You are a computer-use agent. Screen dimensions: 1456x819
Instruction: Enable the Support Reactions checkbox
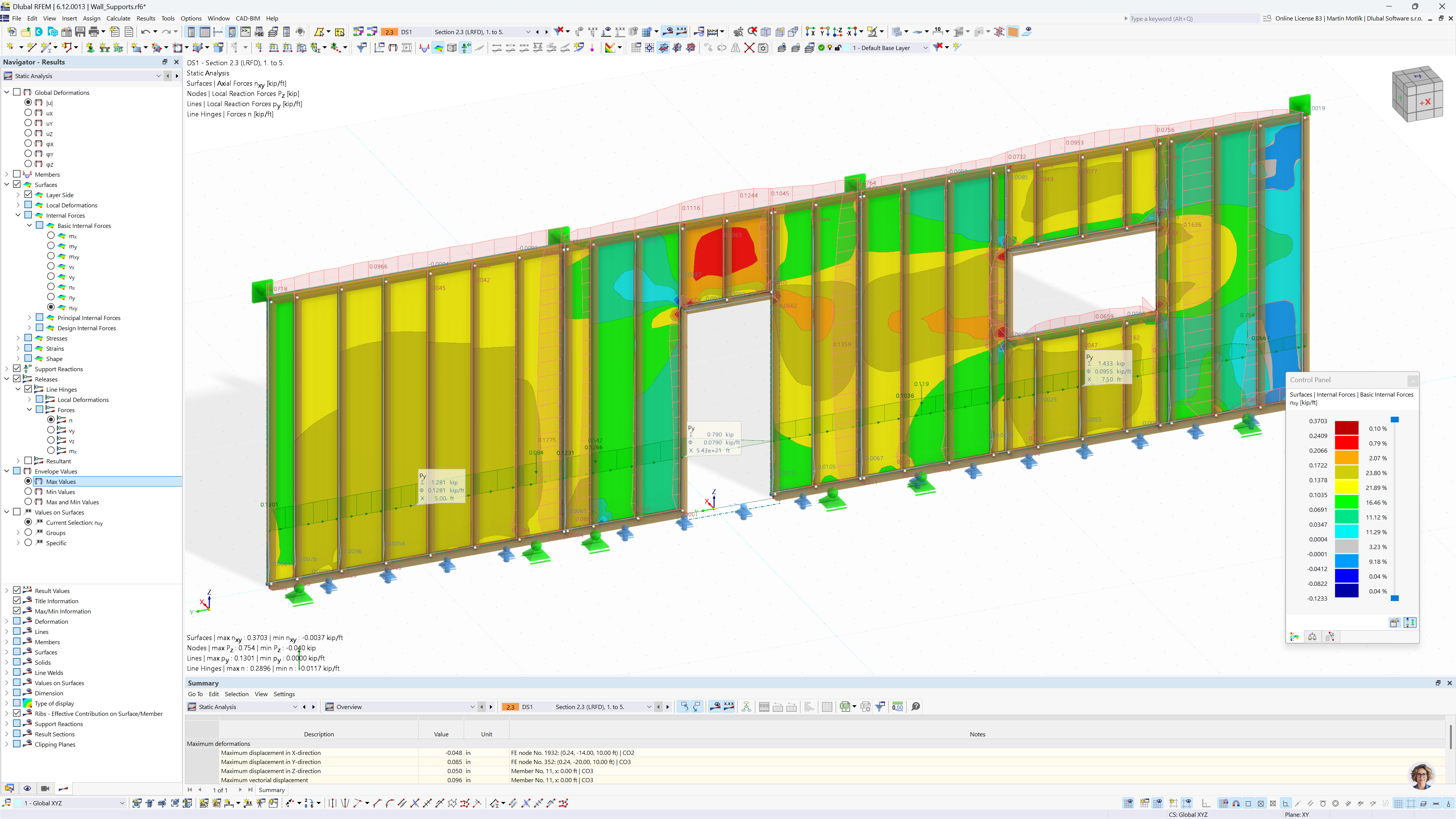coord(17,369)
